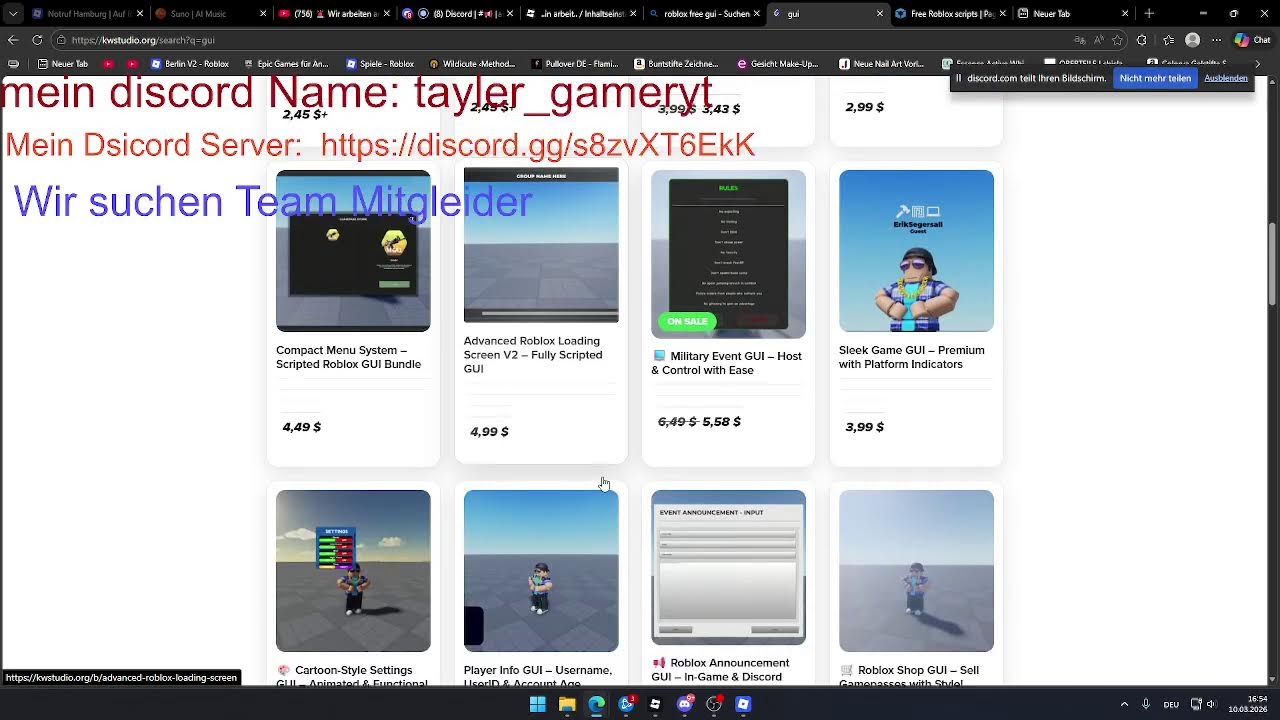
Task: Open the blue Roblox icon in taskbar
Action: tap(743, 704)
